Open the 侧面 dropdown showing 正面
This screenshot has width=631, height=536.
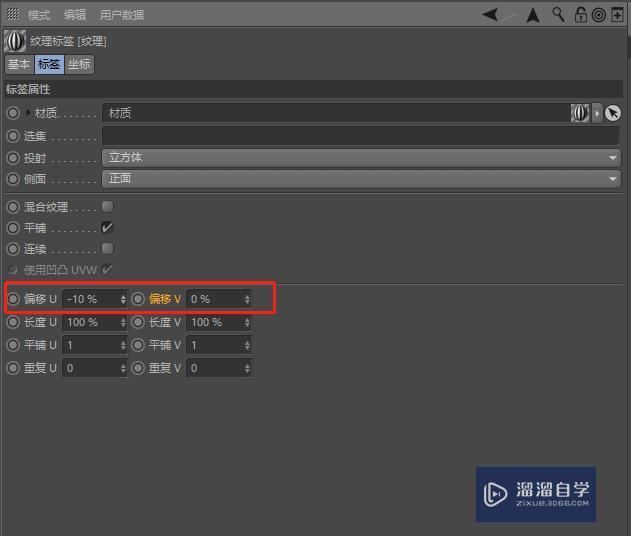361,178
